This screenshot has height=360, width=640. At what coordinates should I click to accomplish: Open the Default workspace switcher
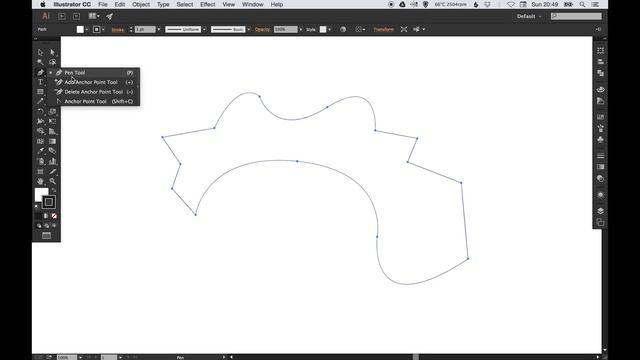(529, 16)
